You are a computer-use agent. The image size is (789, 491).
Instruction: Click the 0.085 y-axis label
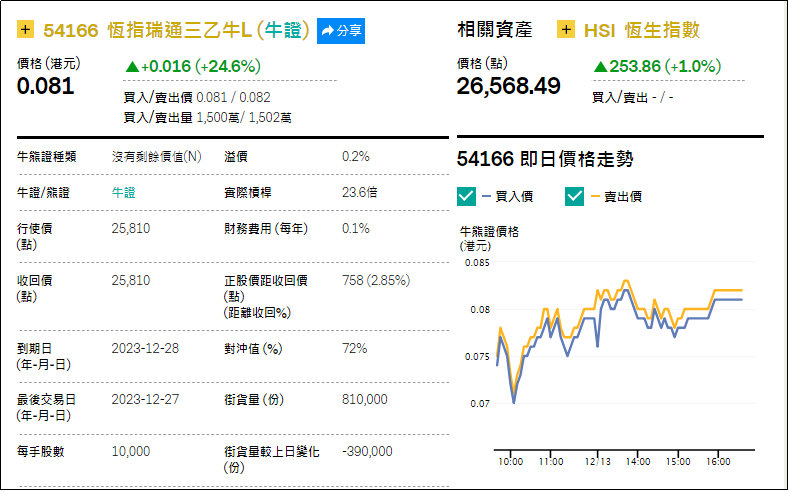pos(477,263)
